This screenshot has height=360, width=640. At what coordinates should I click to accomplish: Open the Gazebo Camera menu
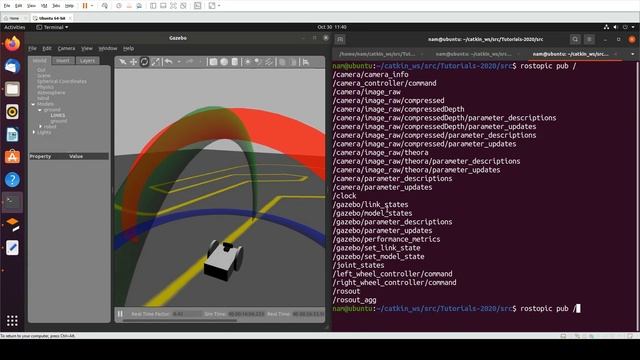point(66,48)
